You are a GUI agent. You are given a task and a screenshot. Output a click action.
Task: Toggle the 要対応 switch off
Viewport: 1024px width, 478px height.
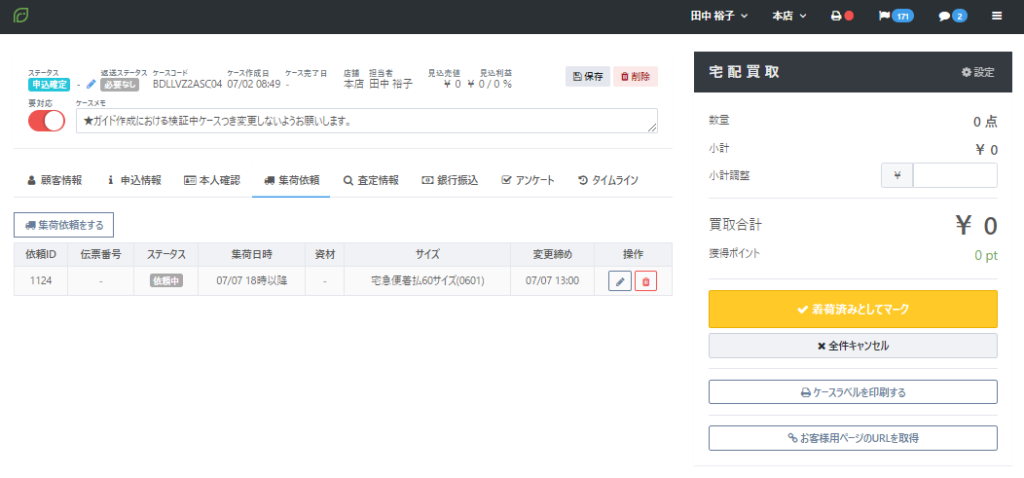tap(47, 121)
